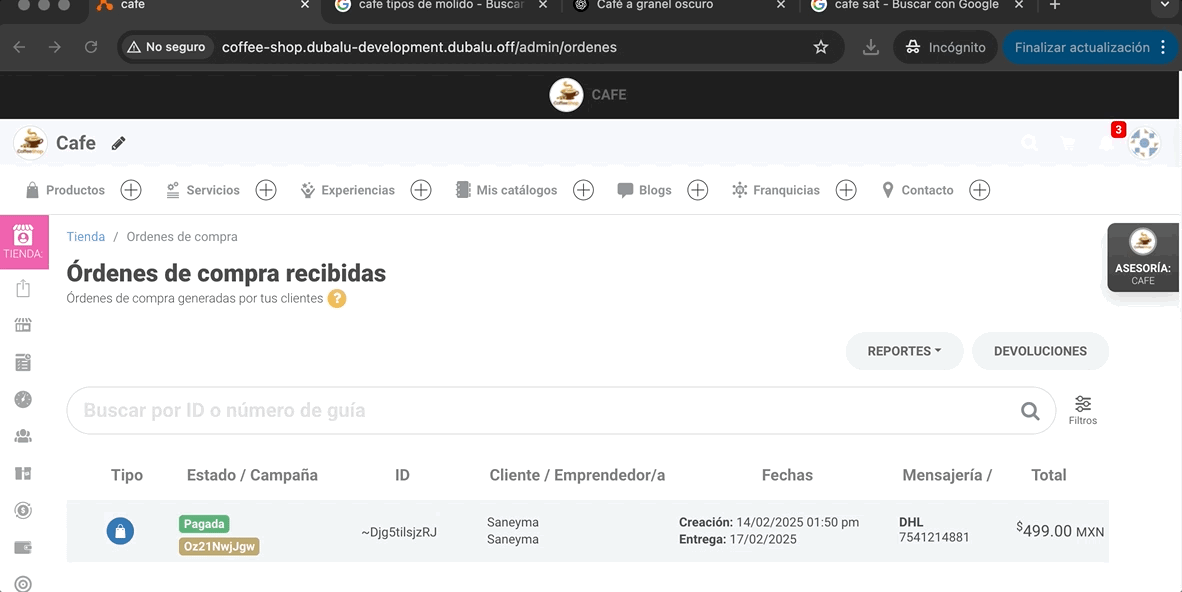This screenshot has height=592, width=1182.
Task: Expand the REPORTES dropdown
Action: pos(904,351)
